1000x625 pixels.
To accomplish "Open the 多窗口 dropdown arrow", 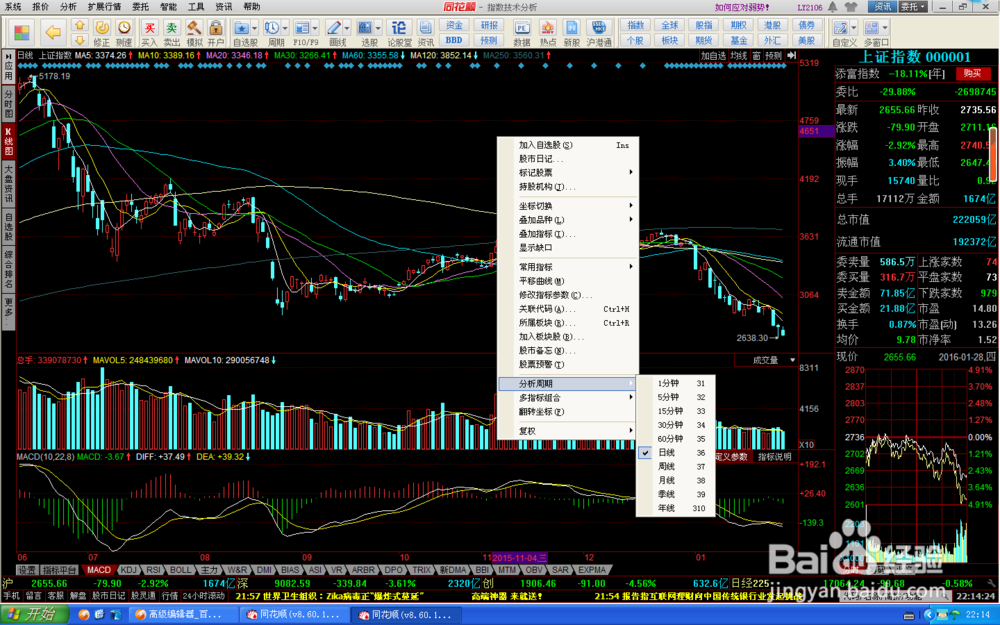I will pos(885,28).
